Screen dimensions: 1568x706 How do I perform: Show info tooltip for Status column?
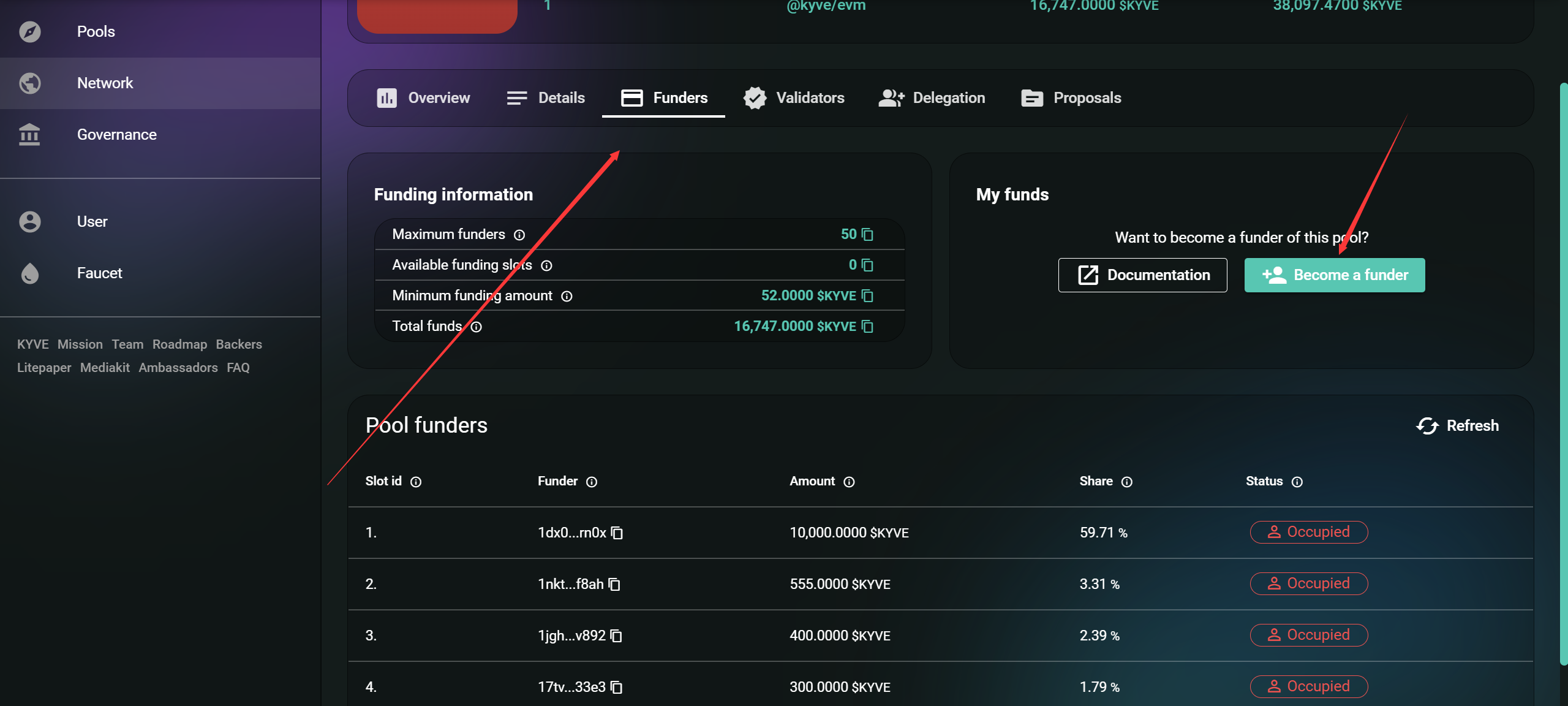coord(1297,482)
